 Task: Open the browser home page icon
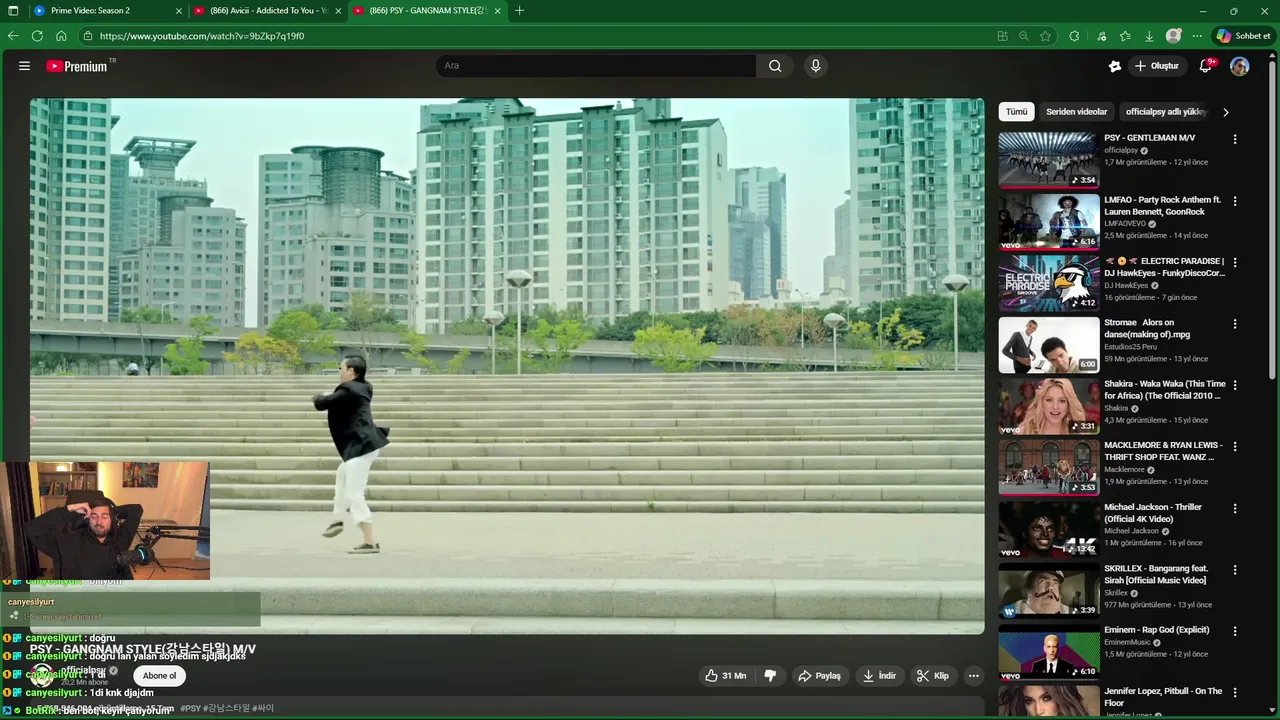[61, 36]
